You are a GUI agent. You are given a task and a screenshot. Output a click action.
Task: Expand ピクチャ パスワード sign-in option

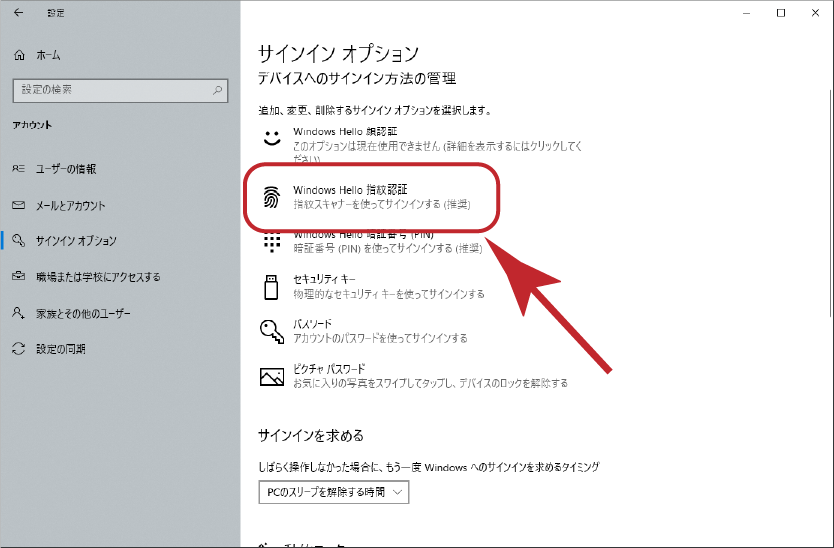pyautogui.click(x=415, y=376)
